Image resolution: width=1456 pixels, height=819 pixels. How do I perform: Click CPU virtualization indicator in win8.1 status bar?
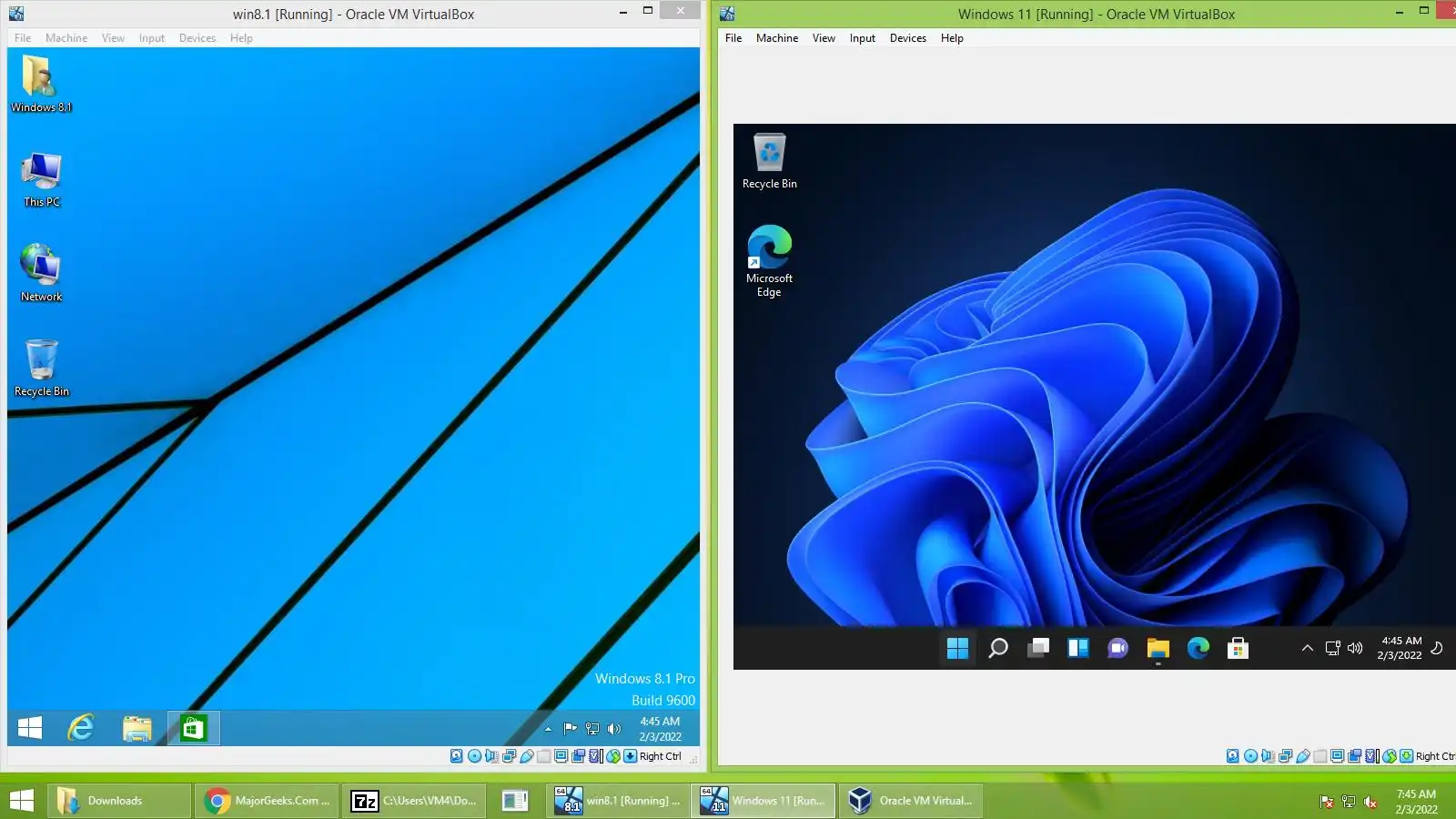click(x=595, y=756)
